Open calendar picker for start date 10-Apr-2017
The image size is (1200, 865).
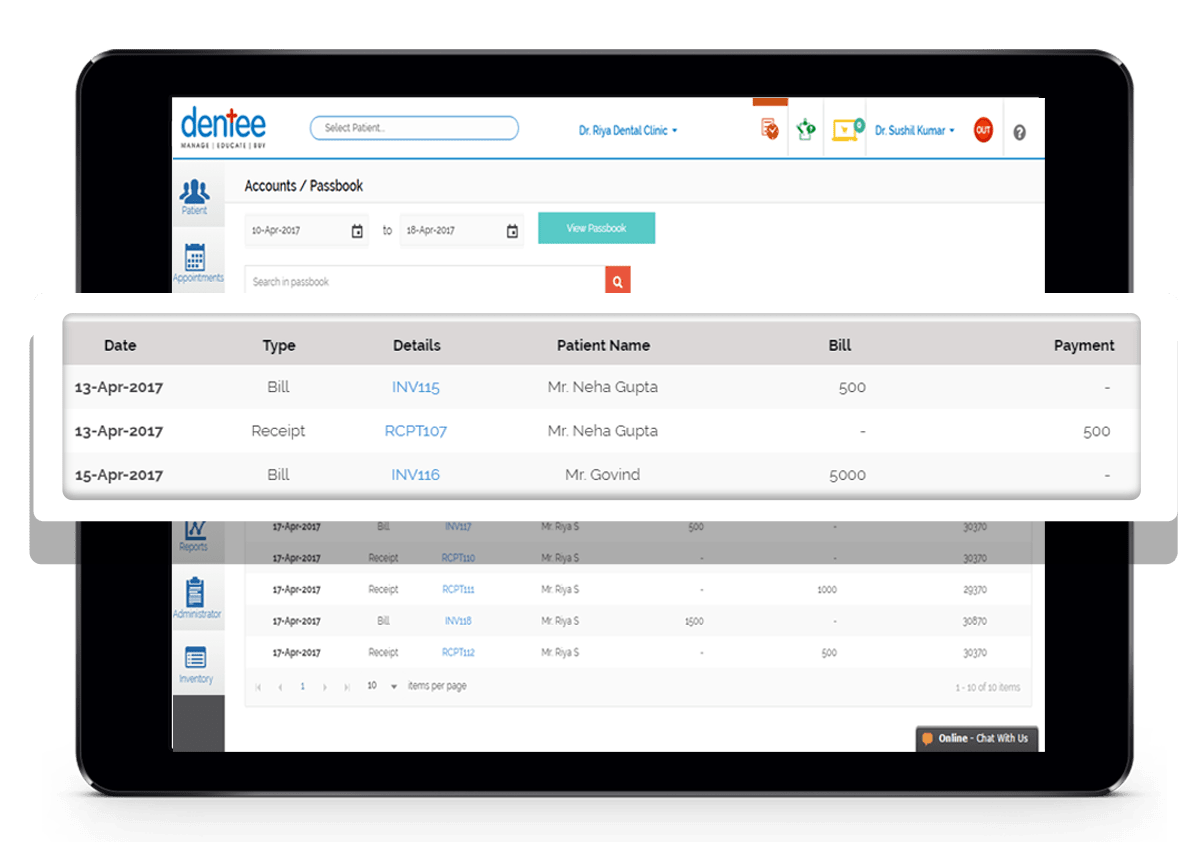click(x=357, y=231)
